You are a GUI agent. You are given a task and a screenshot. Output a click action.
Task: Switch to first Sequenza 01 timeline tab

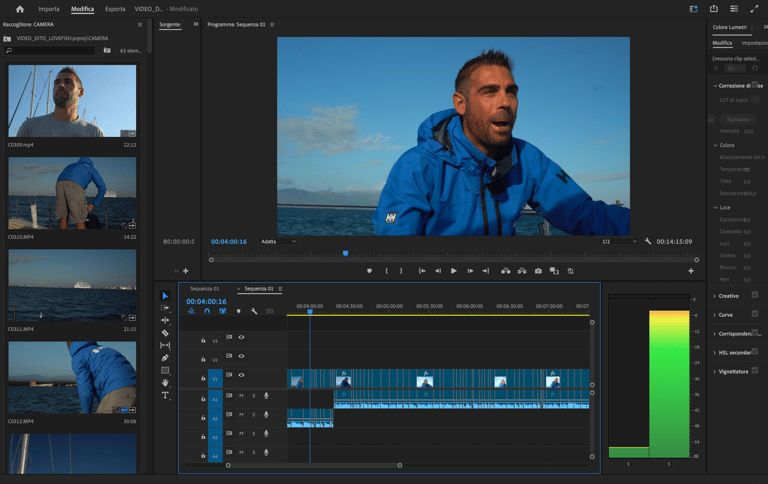point(205,289)
